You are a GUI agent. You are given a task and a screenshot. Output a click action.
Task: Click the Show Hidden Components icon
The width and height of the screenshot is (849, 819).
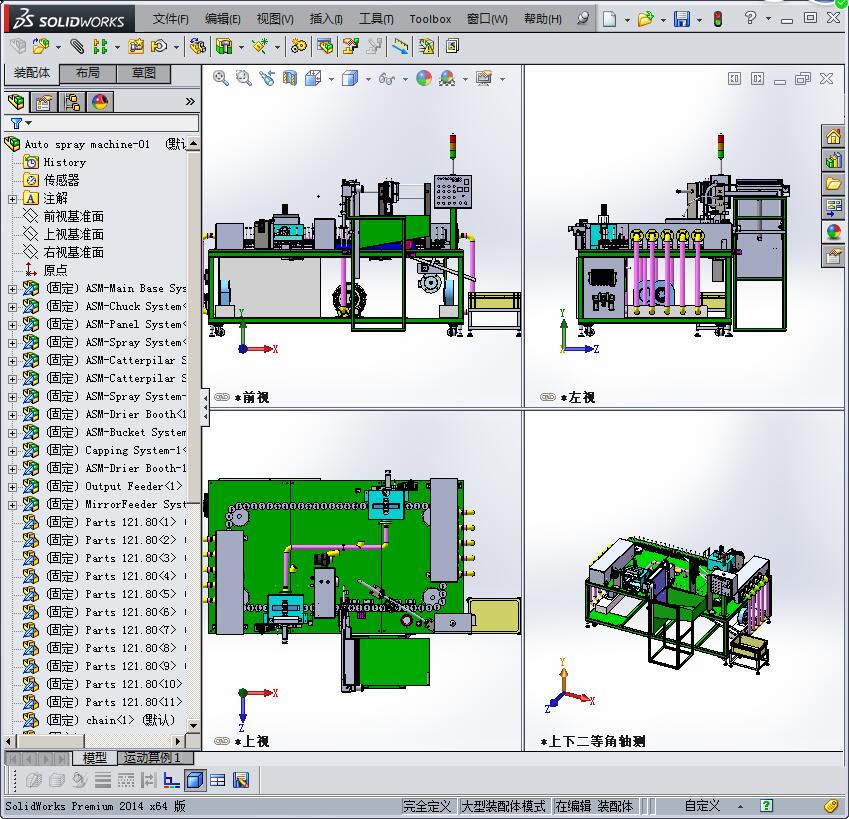pyautogui.click(x=198, y=47)
